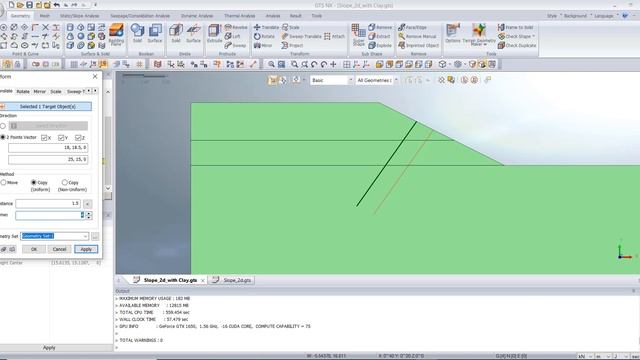Open the Super Shape tool
Screen dimensions: 640x360
click(x=358, y=35)
